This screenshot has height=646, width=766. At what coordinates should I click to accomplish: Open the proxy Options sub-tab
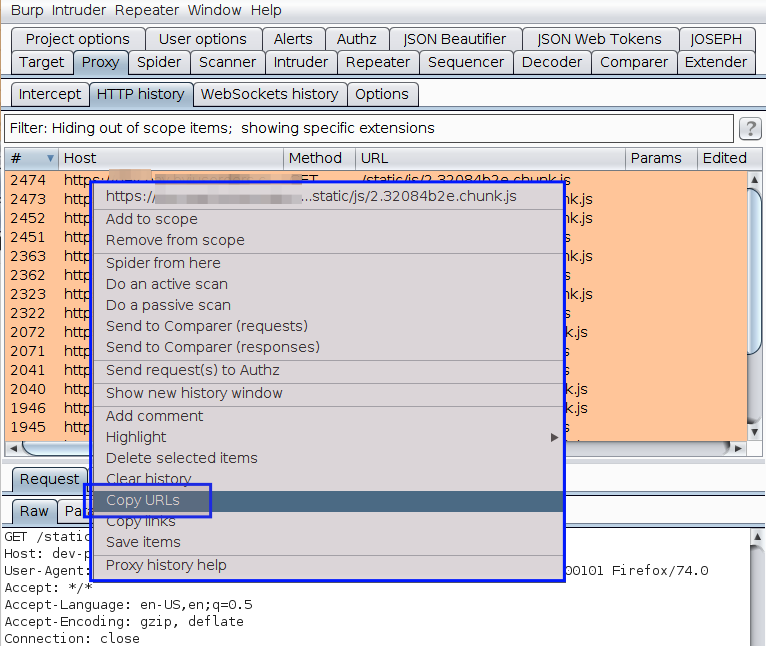click(x=382, y=94)
